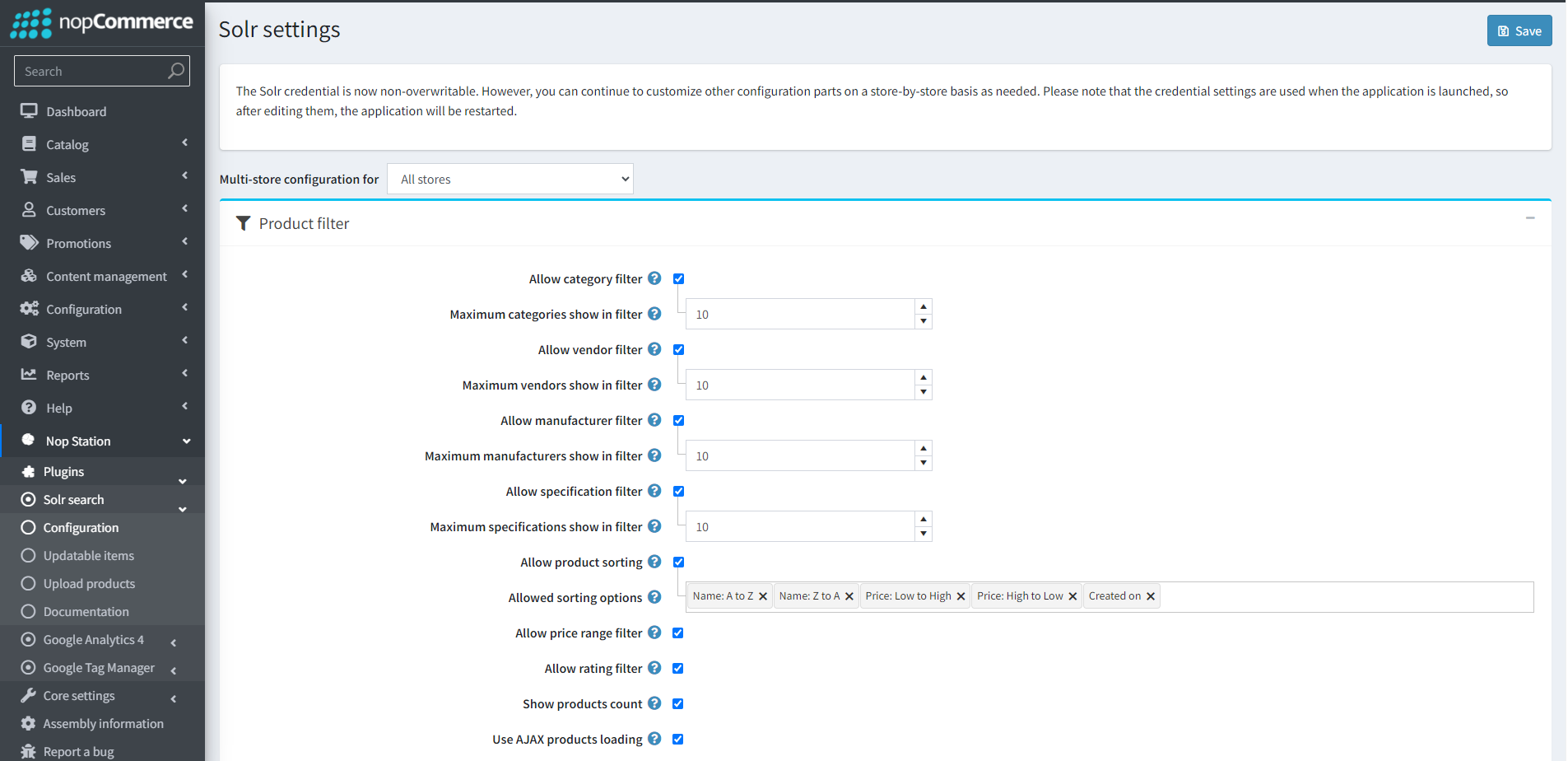Viewport: 1568px width, 761px height.
Task: Open the Multi-store configuration dropdown
Action: [510, 179]
